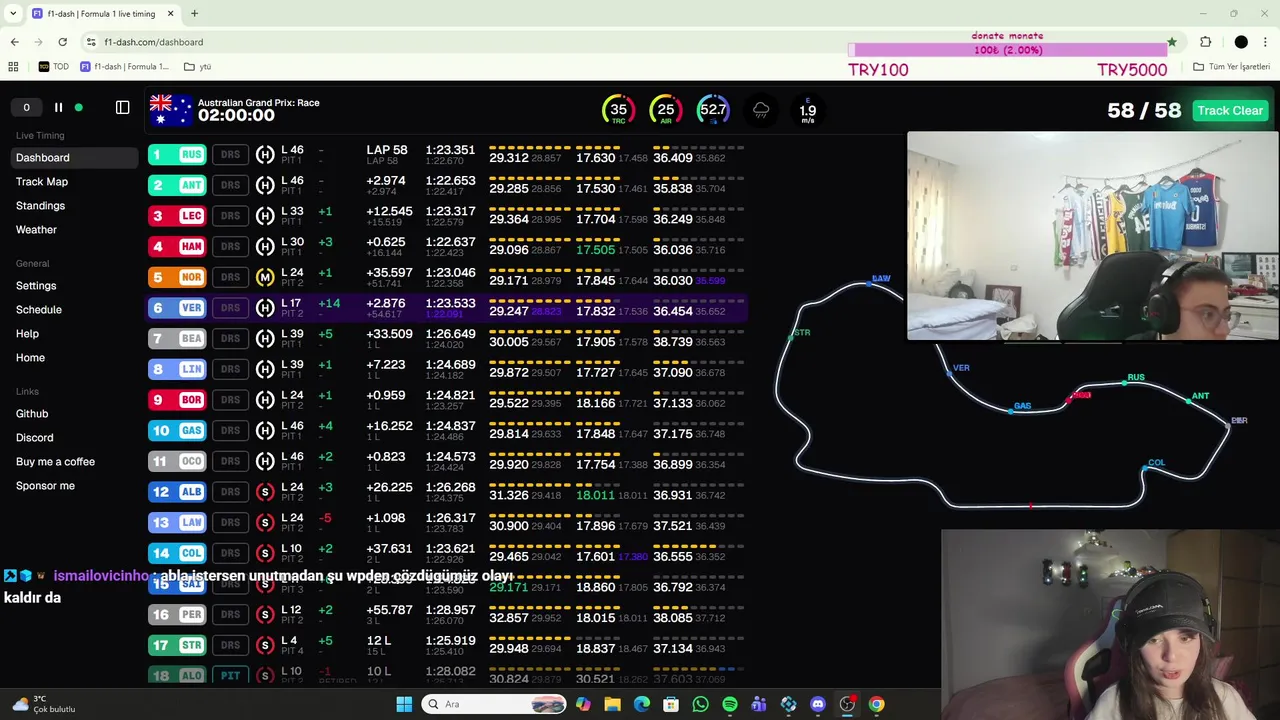Reload the page in the browser
This screenshot has width=1280, height=720.
tap(62, 42)
